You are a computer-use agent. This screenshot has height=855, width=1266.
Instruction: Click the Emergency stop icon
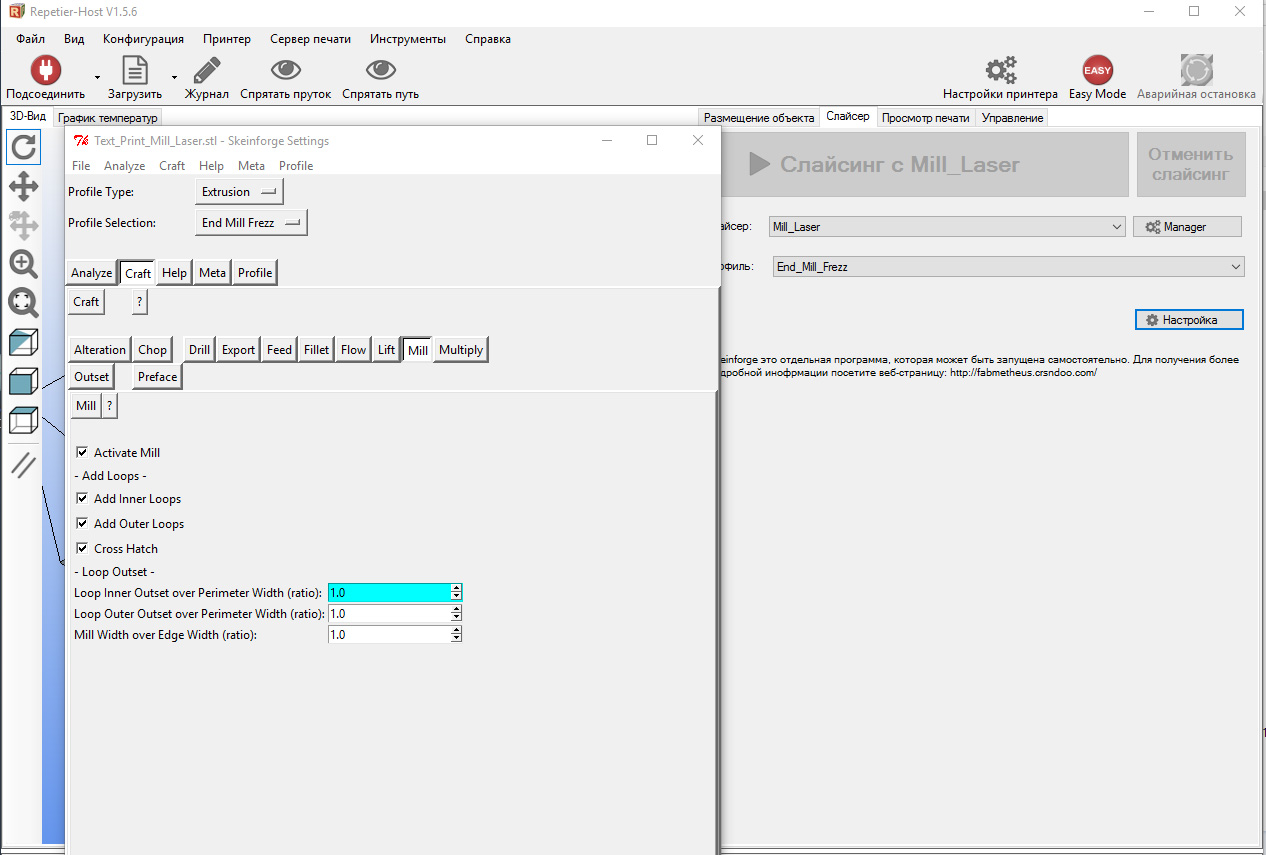[1196, 70]
